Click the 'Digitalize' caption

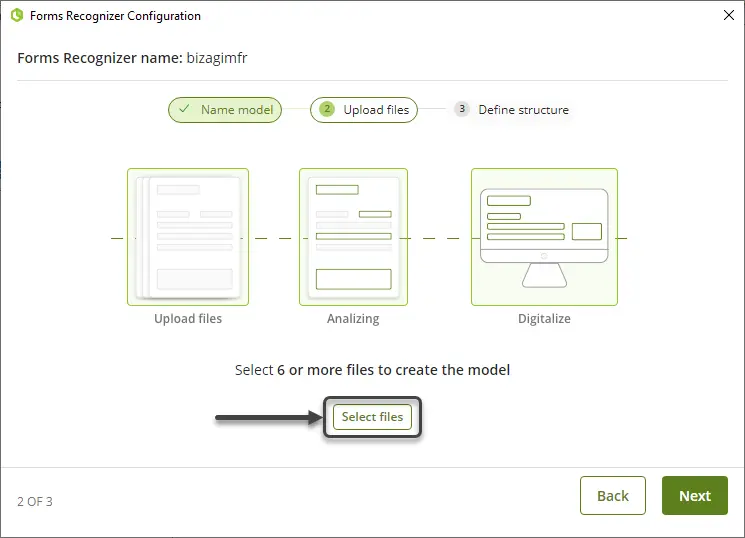544,318
